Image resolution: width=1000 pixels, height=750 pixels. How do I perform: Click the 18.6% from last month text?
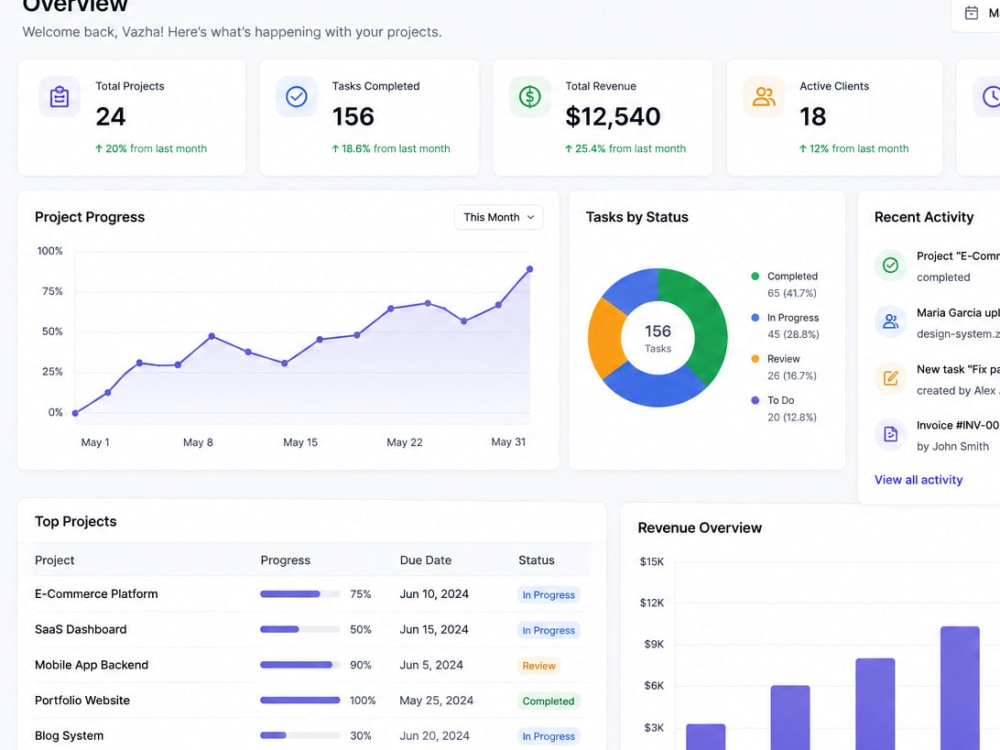pyautogui.click(x=391, y=149)
